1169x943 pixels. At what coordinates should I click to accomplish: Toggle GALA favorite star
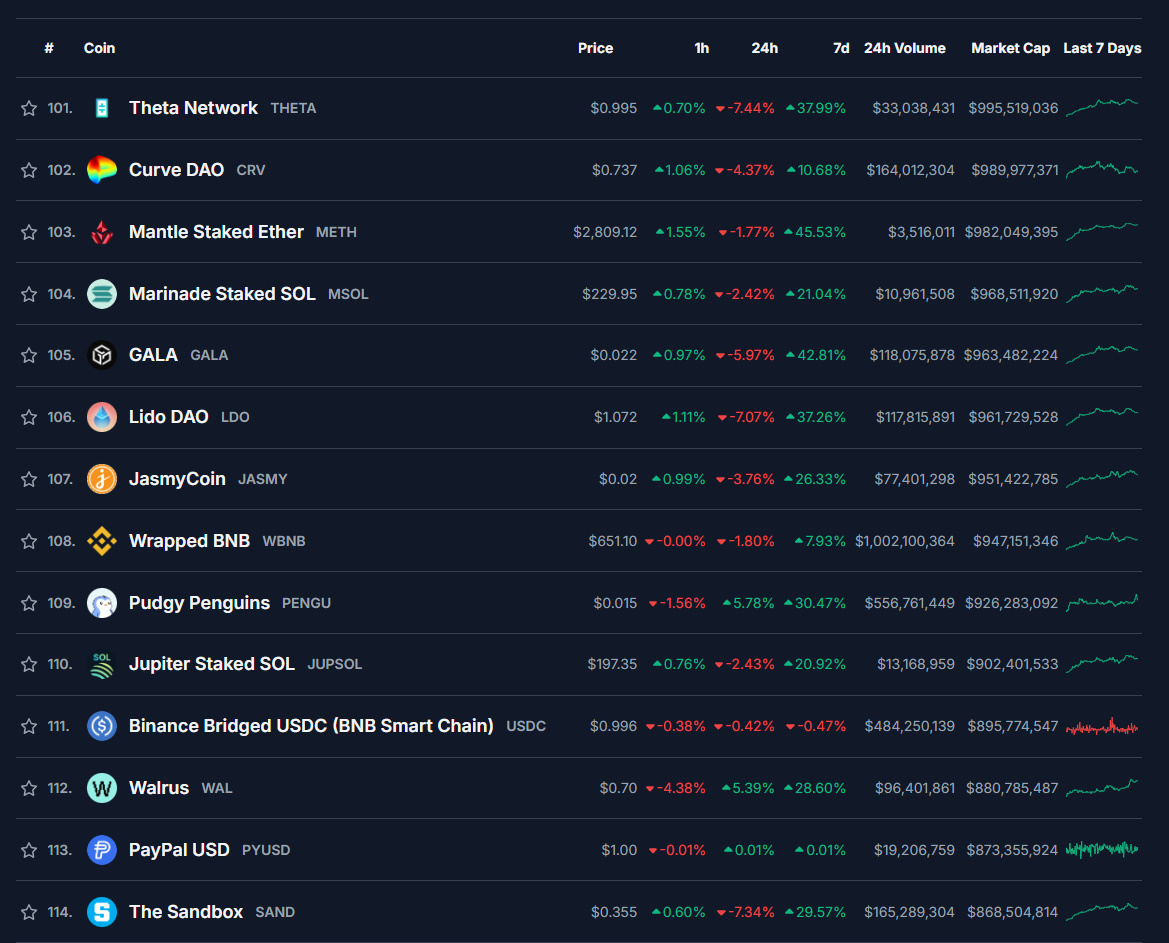pyautogui.click(x=29, y=355)
